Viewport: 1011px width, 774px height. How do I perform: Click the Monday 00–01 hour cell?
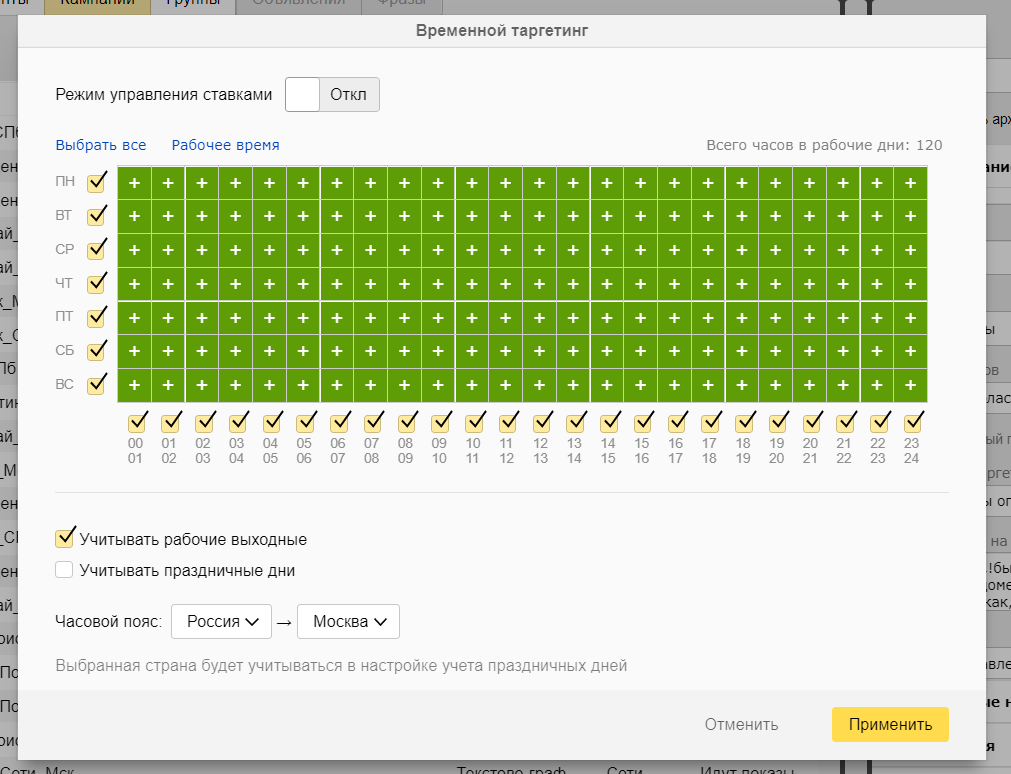pos(134,183)
